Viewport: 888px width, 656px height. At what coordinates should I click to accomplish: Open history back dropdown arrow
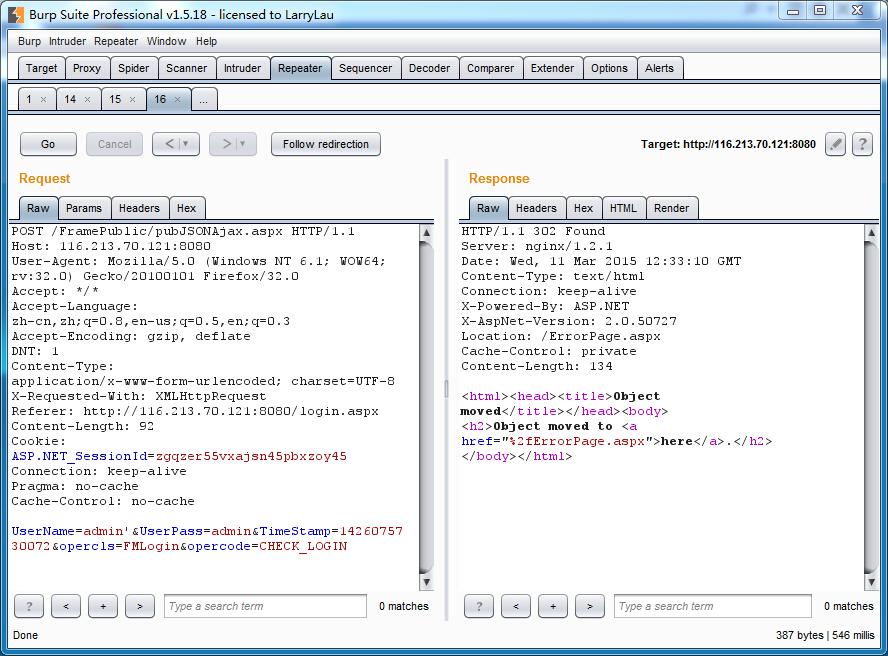[186, 144]
